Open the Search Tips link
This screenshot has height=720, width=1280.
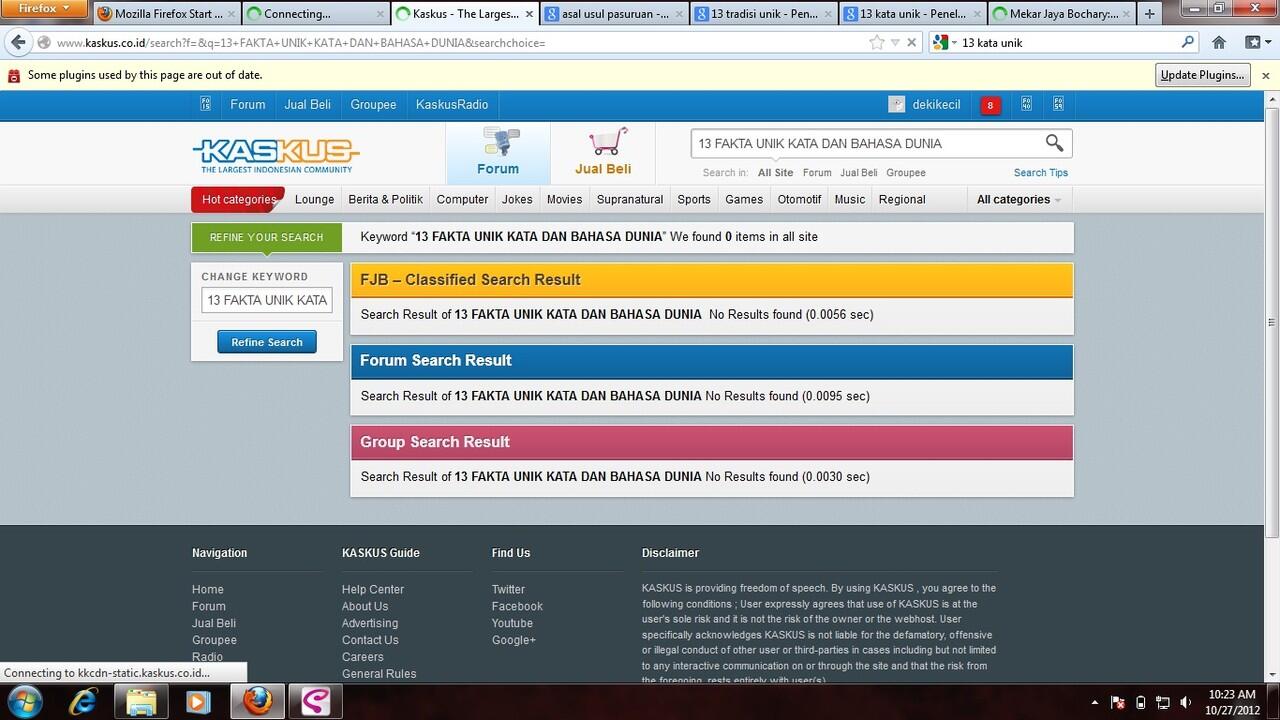1041,173
